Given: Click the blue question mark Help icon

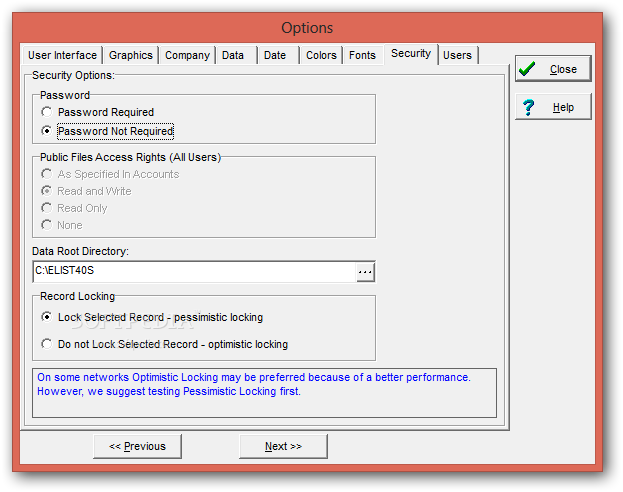Looking at the screenshot, I should pyautogui.click(x=528, y=107).
